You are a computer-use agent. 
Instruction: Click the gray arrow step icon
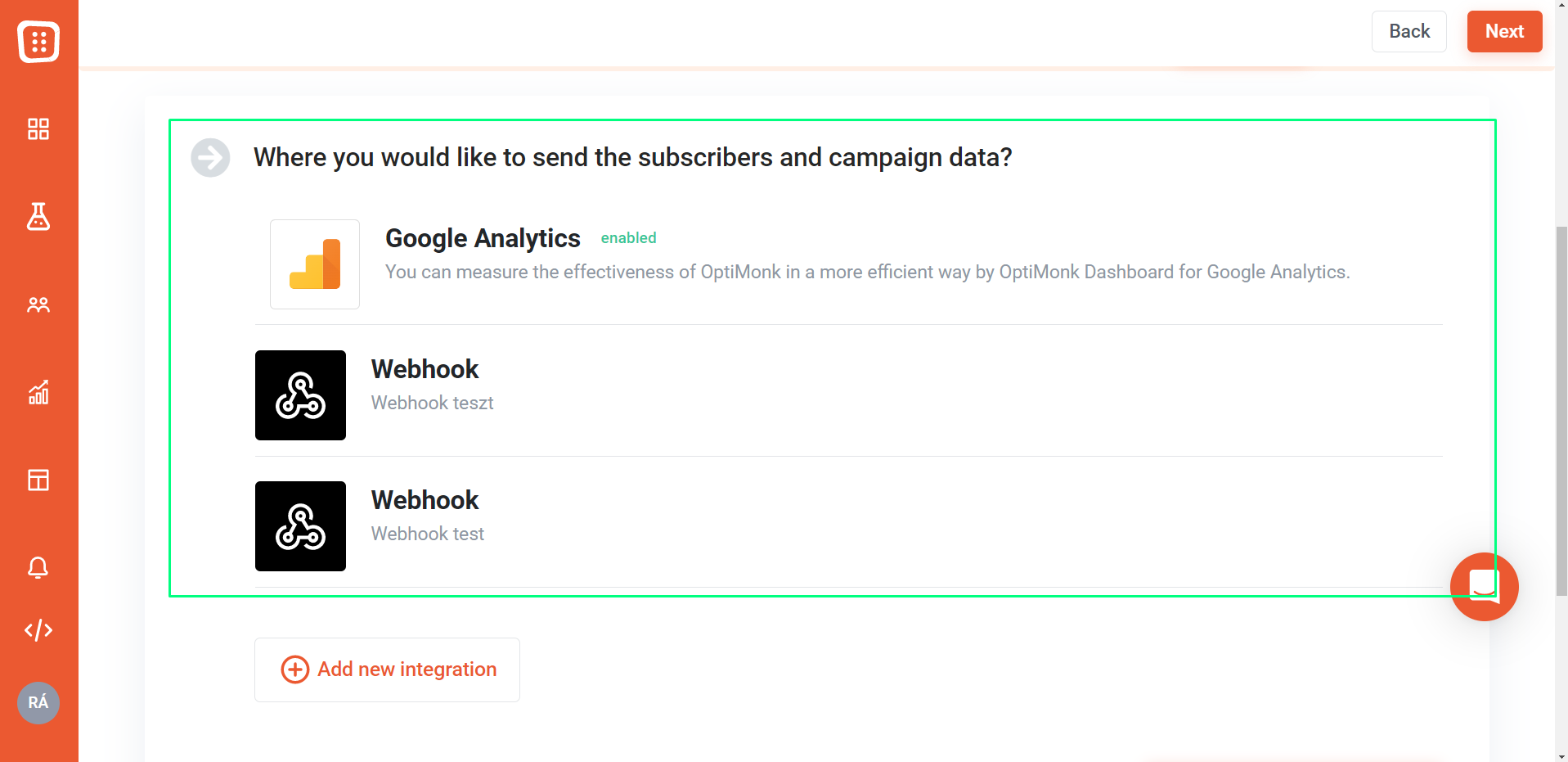click(x=210, y=157)
